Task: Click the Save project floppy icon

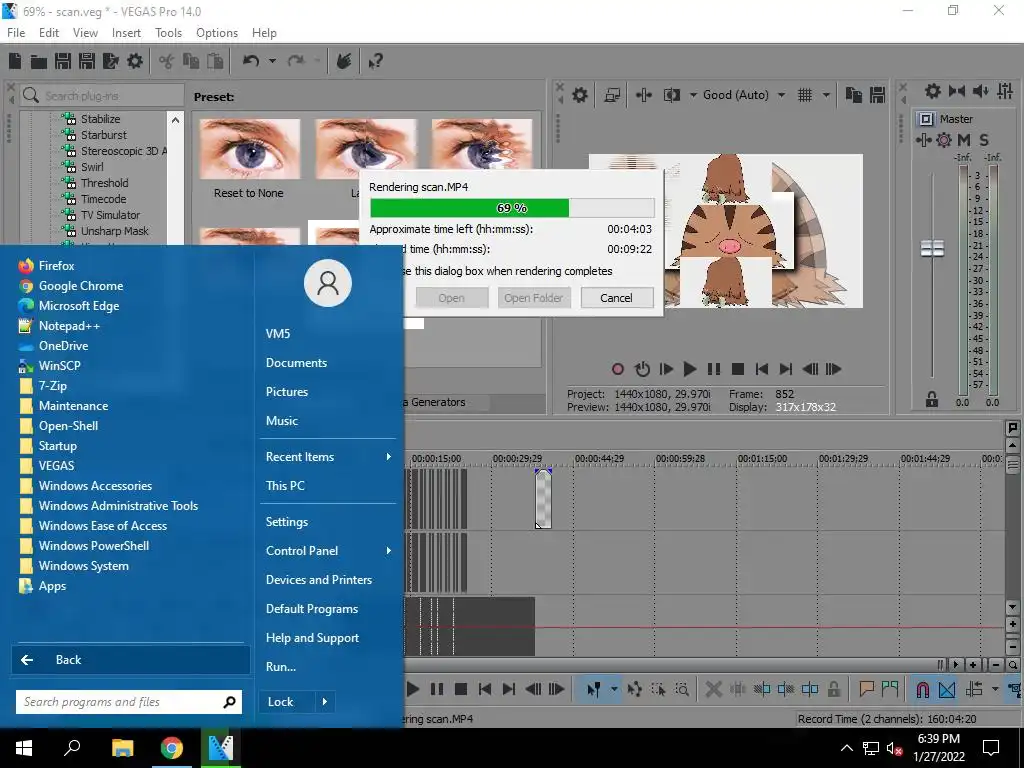Action: click(x=63, y=61)
